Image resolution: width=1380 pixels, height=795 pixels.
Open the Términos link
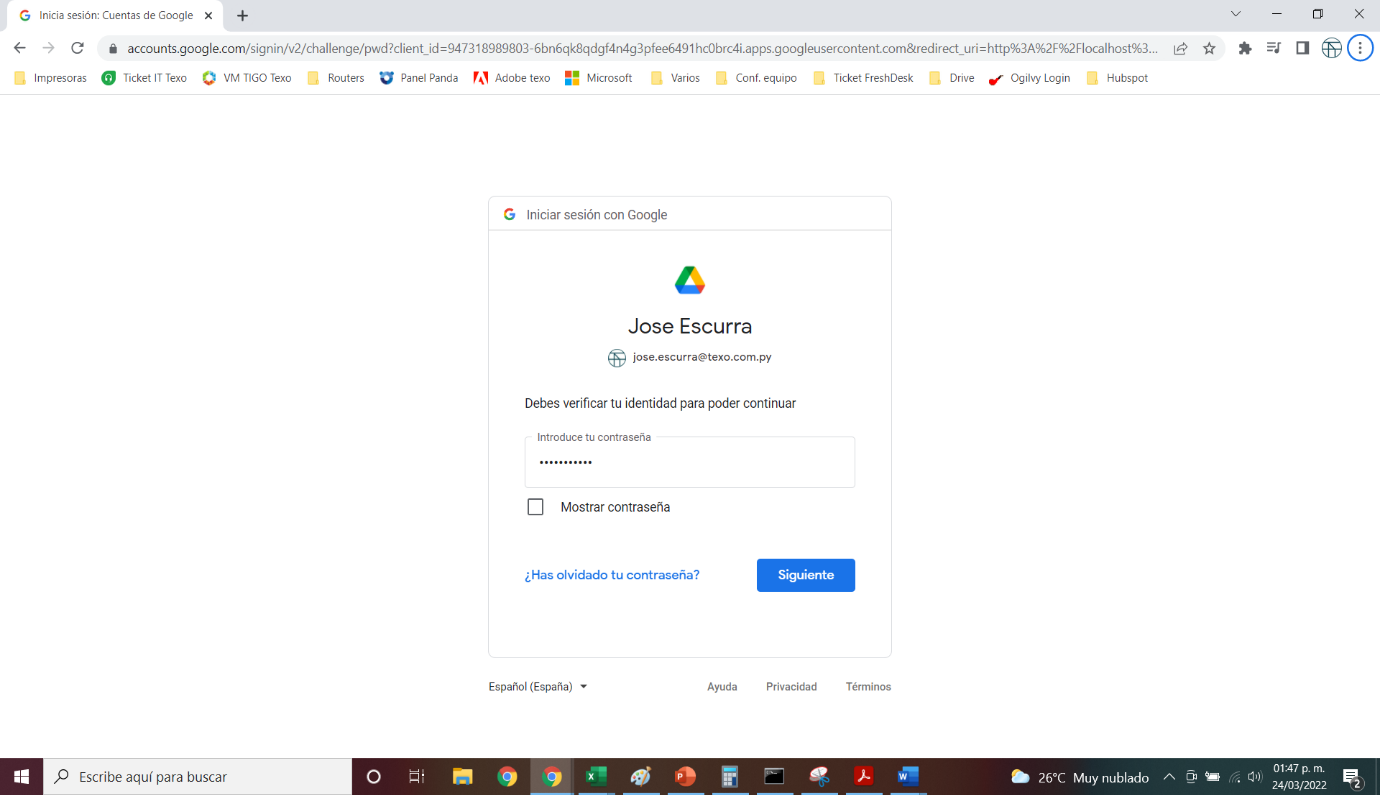click(x=868, y=687)
